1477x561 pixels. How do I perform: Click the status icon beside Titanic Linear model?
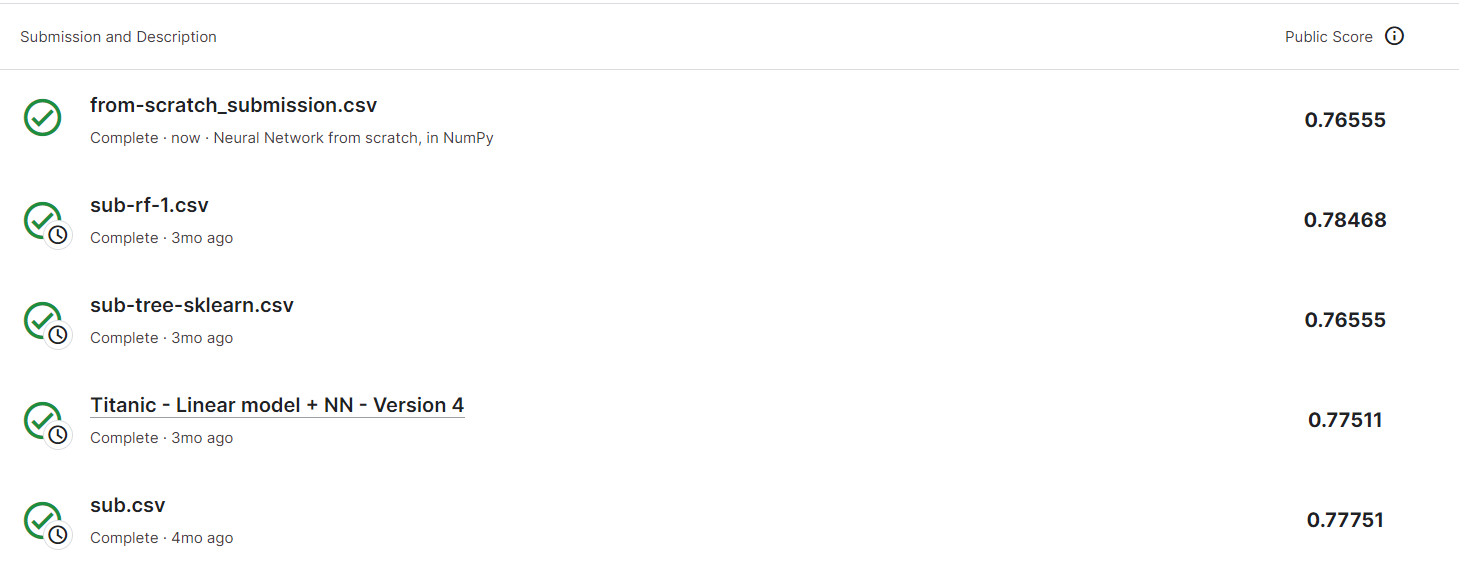[x=43, y=420]
